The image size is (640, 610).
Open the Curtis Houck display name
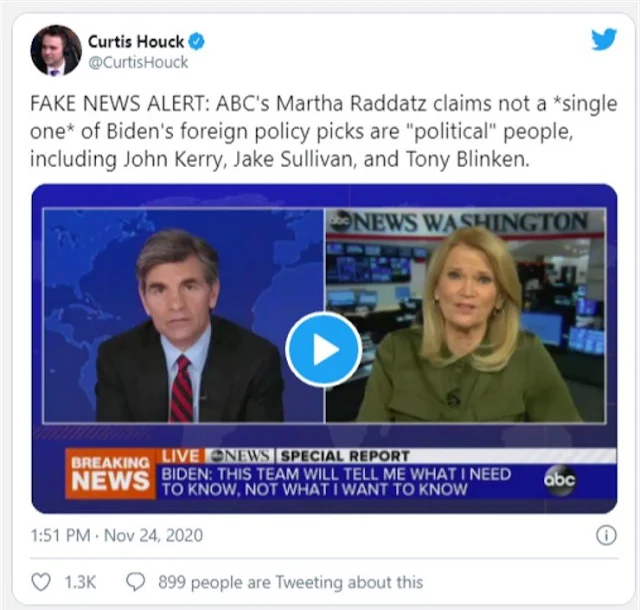[136, 42]
